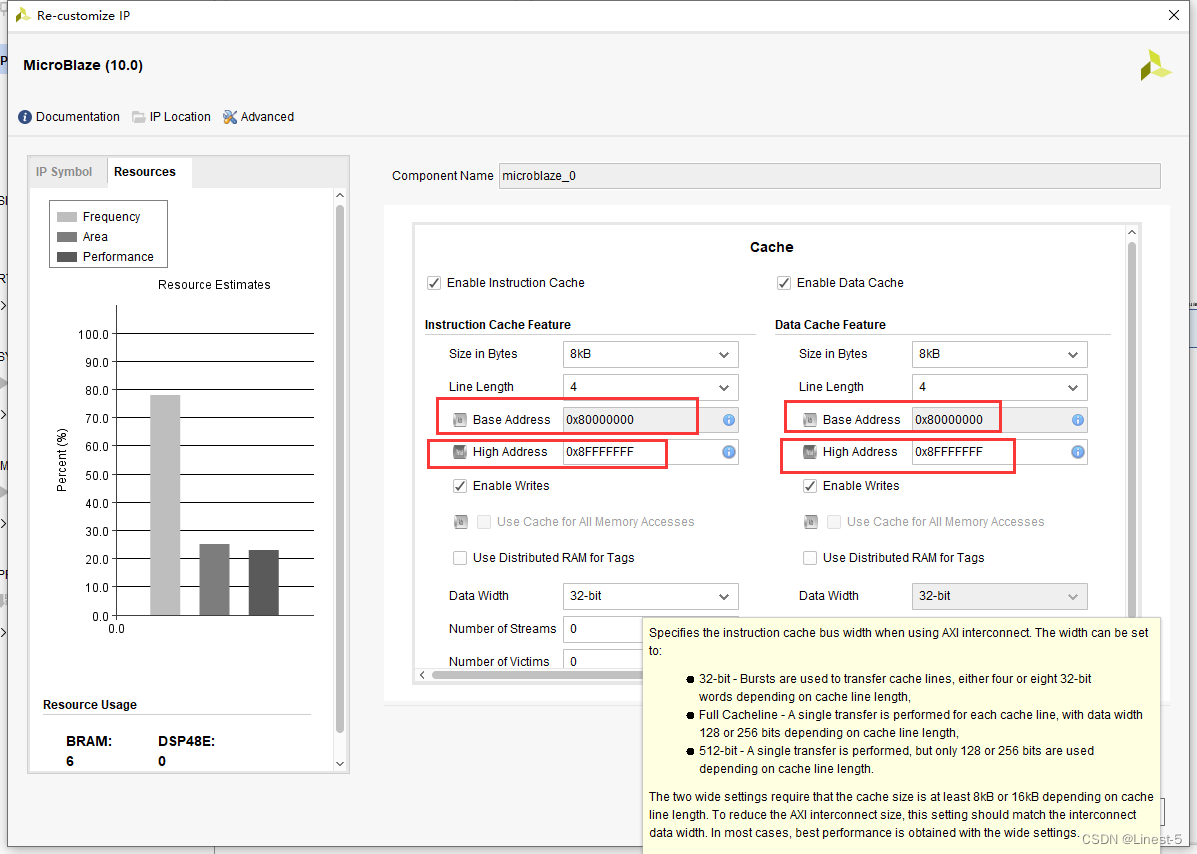Screen dimensions: 1197x854
Task: Click info icon beside data cache High Address
Action: [x=1078, y=452]
